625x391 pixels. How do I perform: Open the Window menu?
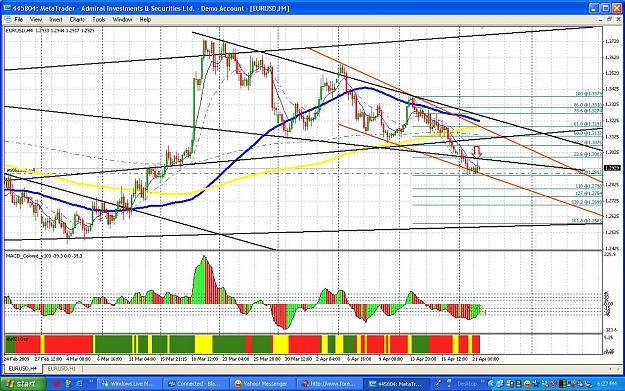click(122, 20)
